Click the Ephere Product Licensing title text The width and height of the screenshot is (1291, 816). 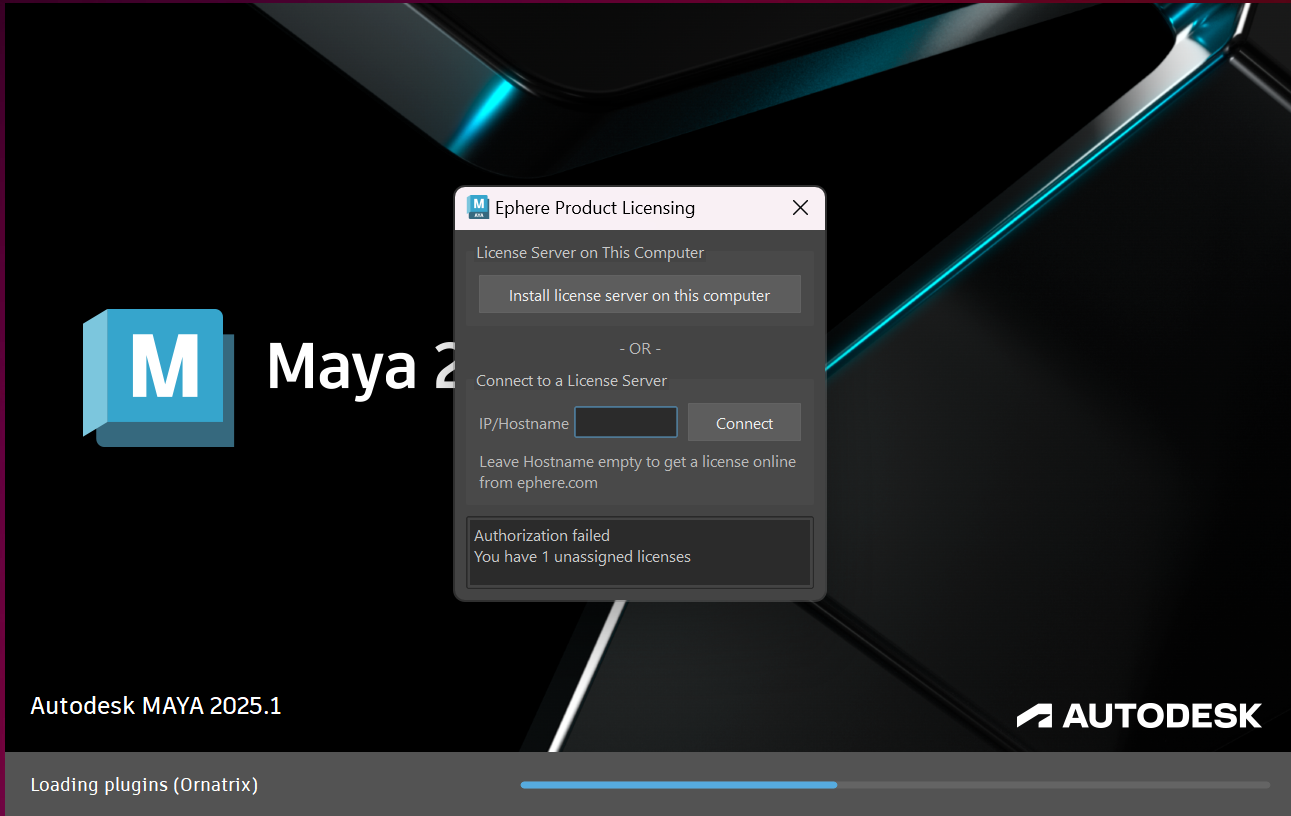point(594,208)
